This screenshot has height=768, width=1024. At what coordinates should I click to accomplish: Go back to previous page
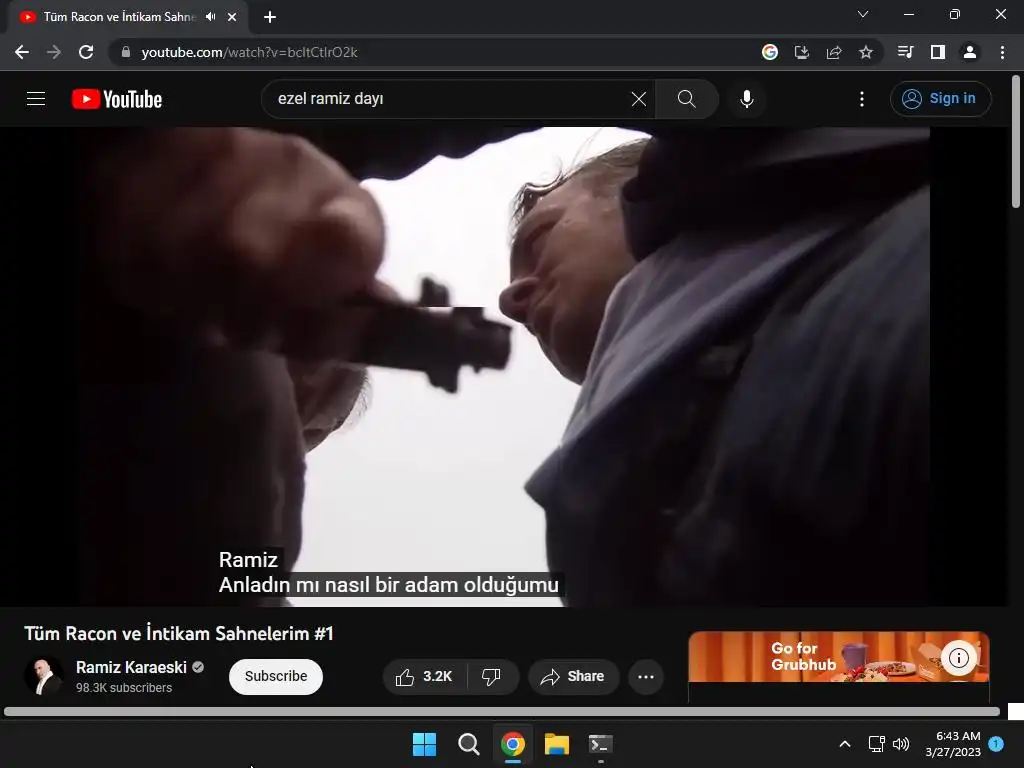click(x=22, y=52)
